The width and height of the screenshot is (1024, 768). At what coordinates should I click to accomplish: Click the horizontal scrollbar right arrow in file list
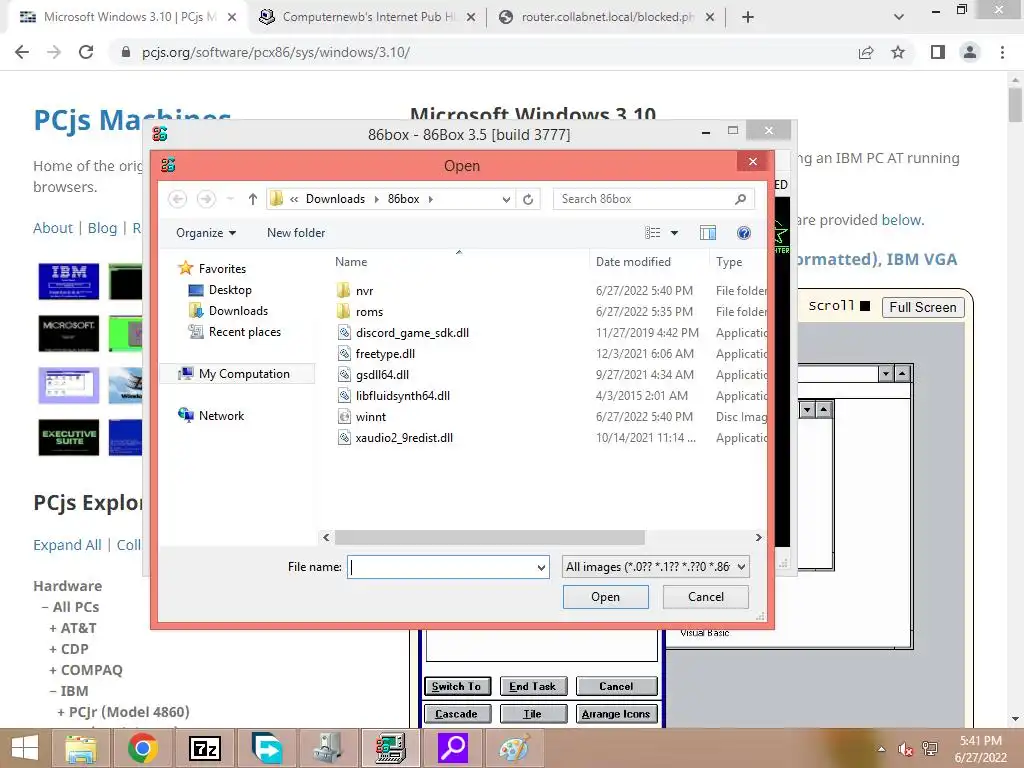(758, 537)
